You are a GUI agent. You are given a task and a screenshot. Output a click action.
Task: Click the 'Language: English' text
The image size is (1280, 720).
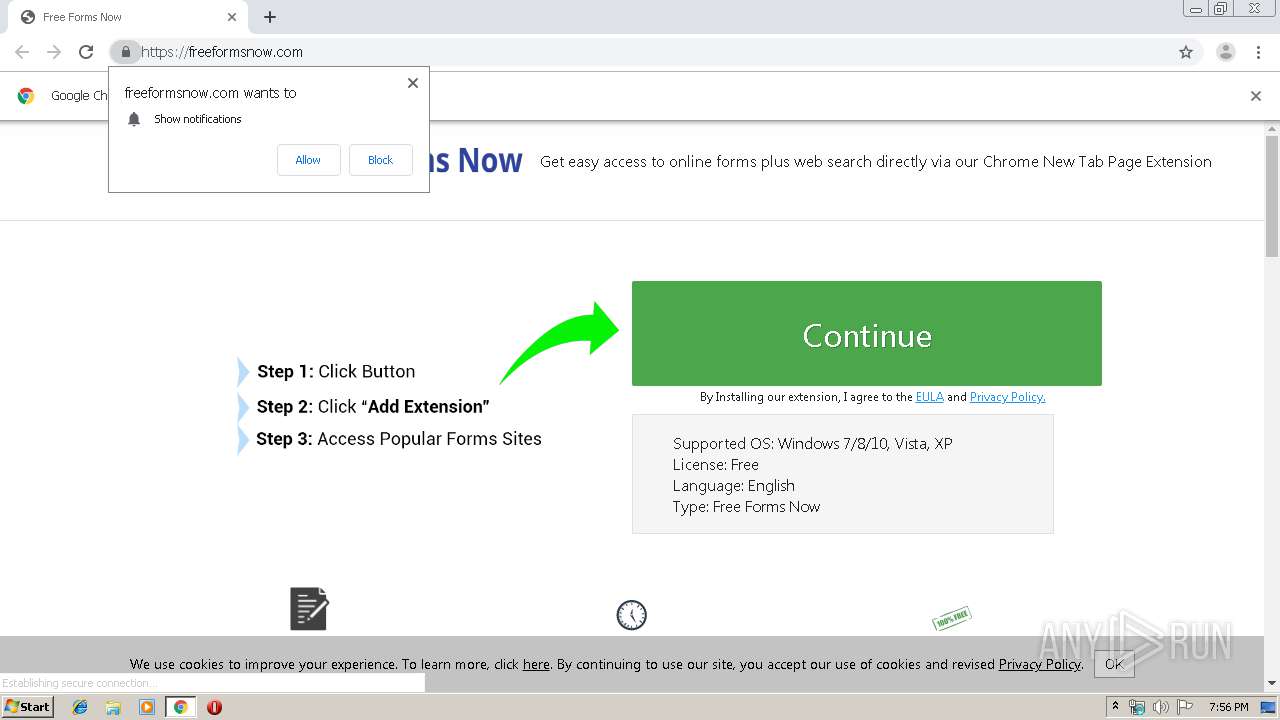coord(734,486)
